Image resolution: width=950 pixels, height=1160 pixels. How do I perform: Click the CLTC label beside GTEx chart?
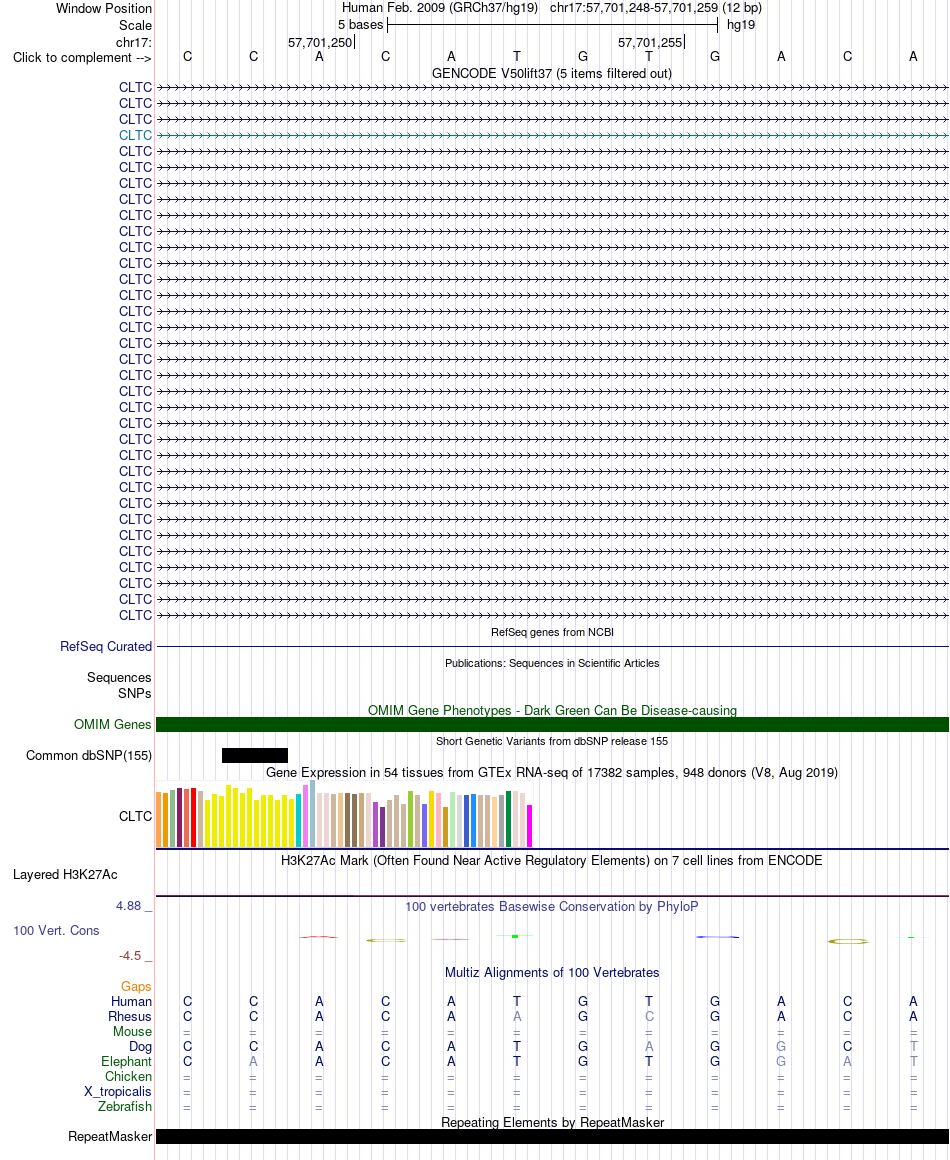pos(135,817)
